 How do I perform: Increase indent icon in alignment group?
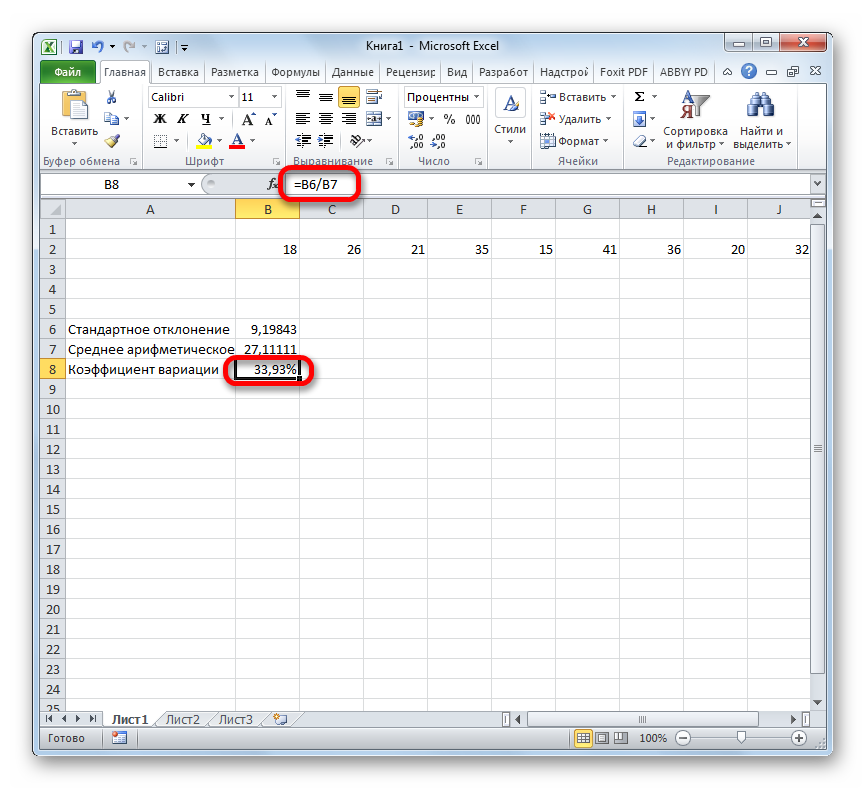click(325, 141)
